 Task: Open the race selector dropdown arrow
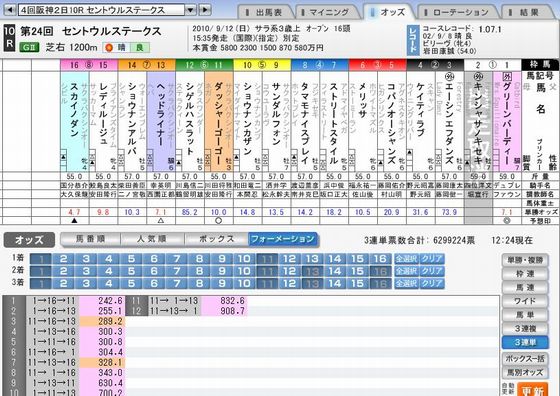point(191,10)
